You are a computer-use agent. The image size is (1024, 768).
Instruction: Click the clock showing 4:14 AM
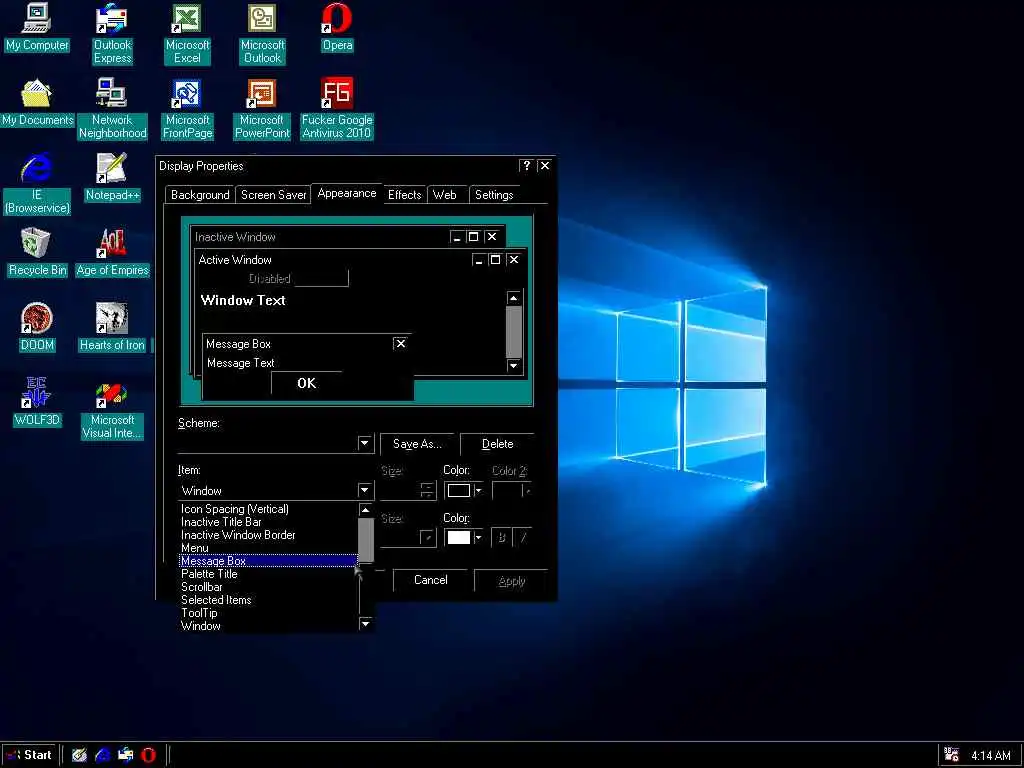(991, 756)
